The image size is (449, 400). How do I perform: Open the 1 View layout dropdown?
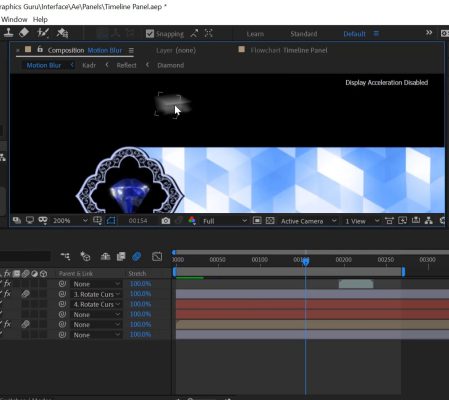tap(362, 221)
